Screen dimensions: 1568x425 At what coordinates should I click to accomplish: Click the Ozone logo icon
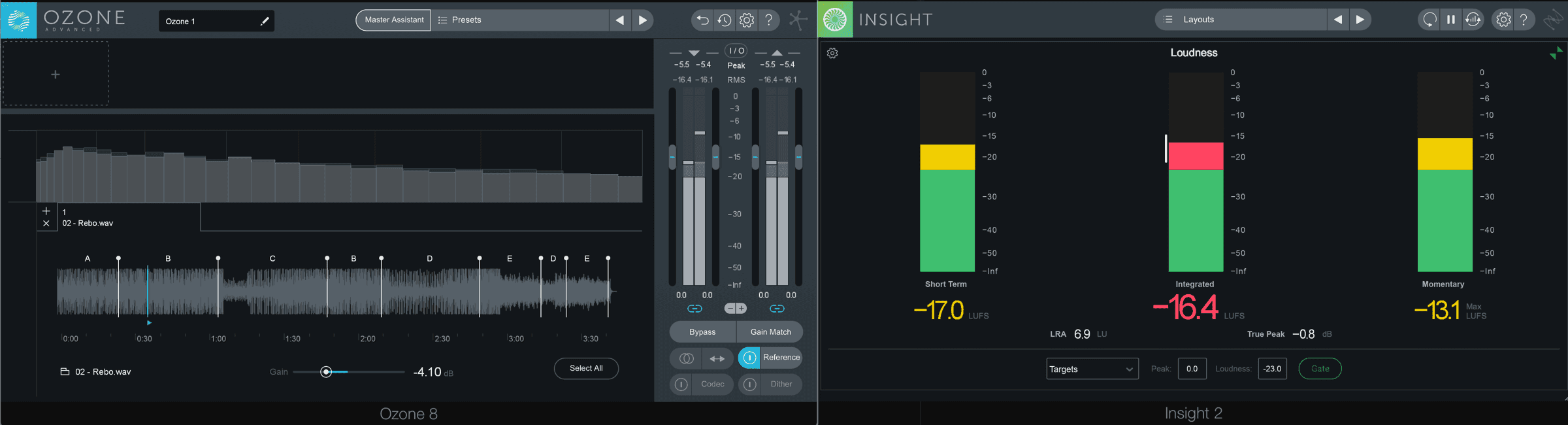click(x=18, y=20)
